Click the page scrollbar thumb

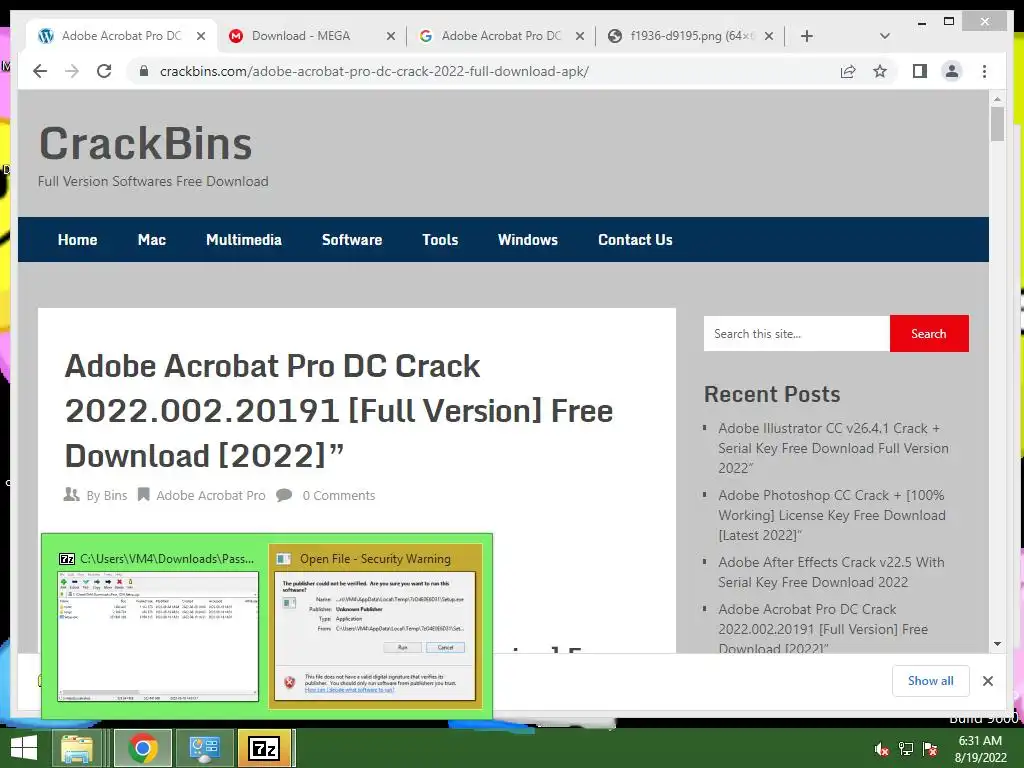coord(997,124)
